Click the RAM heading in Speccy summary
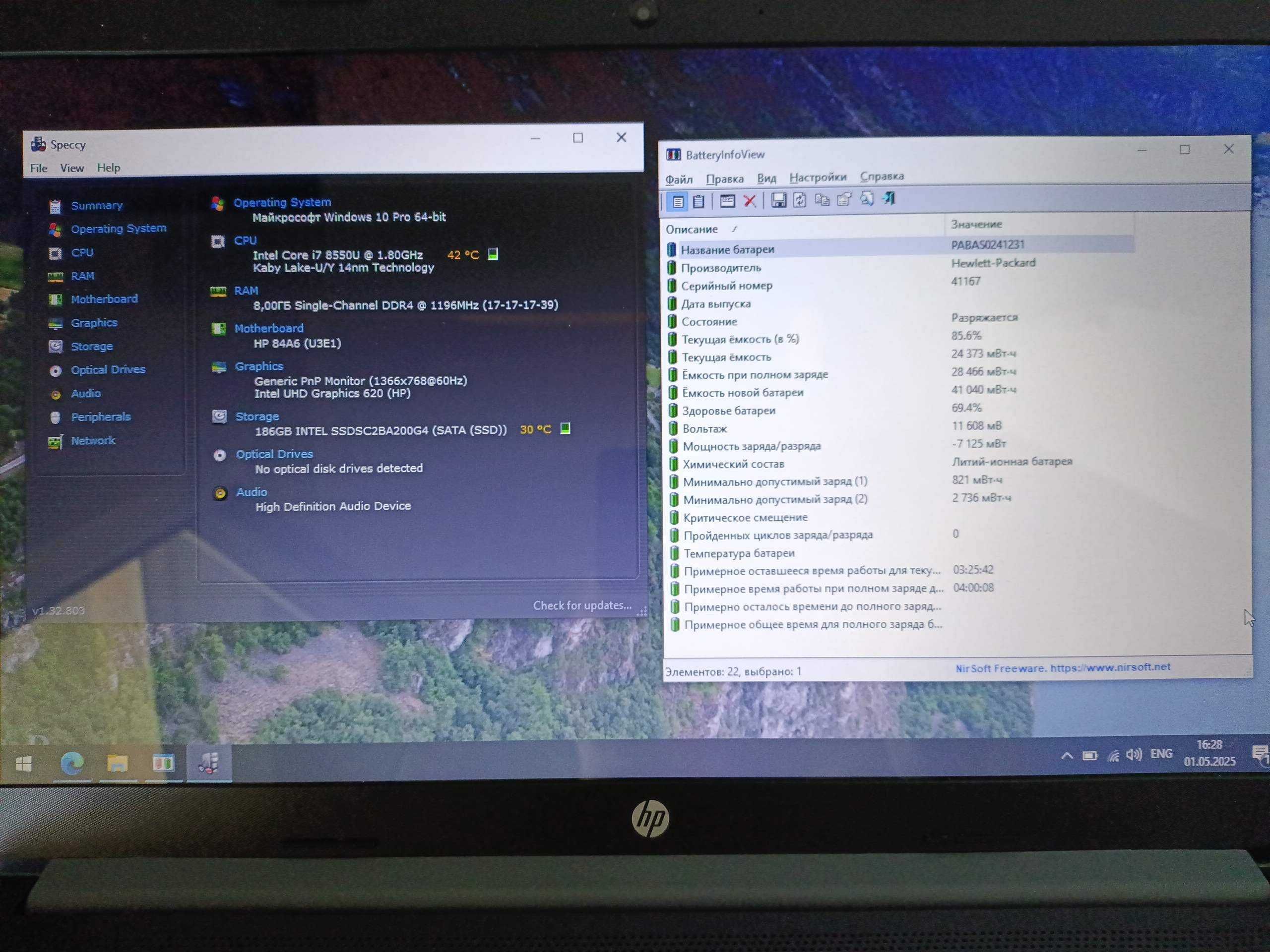 point(246,291)
